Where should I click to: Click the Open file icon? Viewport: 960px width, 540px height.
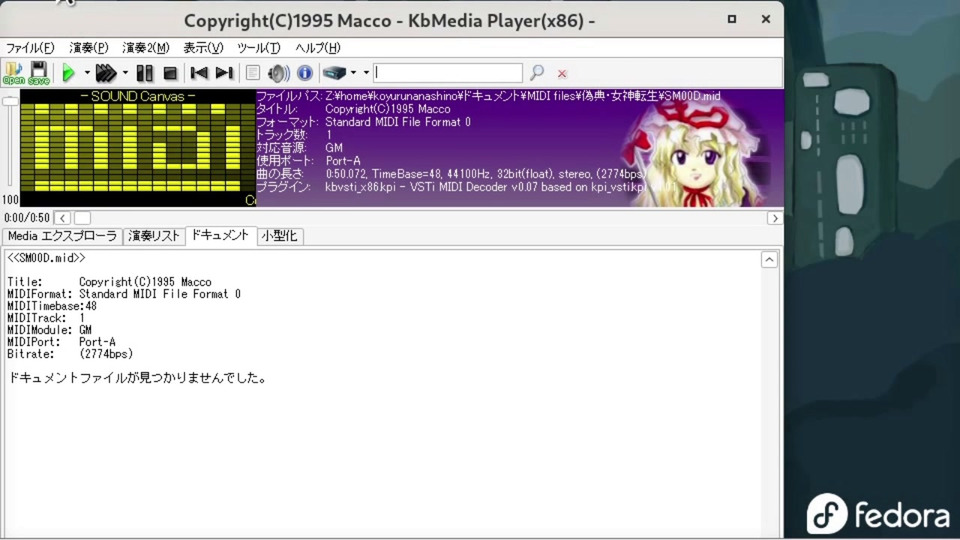click(13, 73)
